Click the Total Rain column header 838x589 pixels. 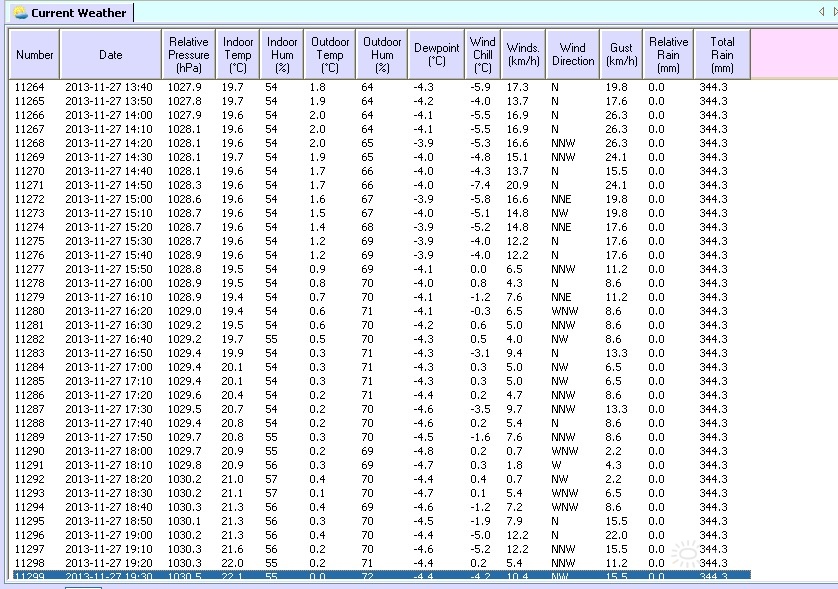722,55
